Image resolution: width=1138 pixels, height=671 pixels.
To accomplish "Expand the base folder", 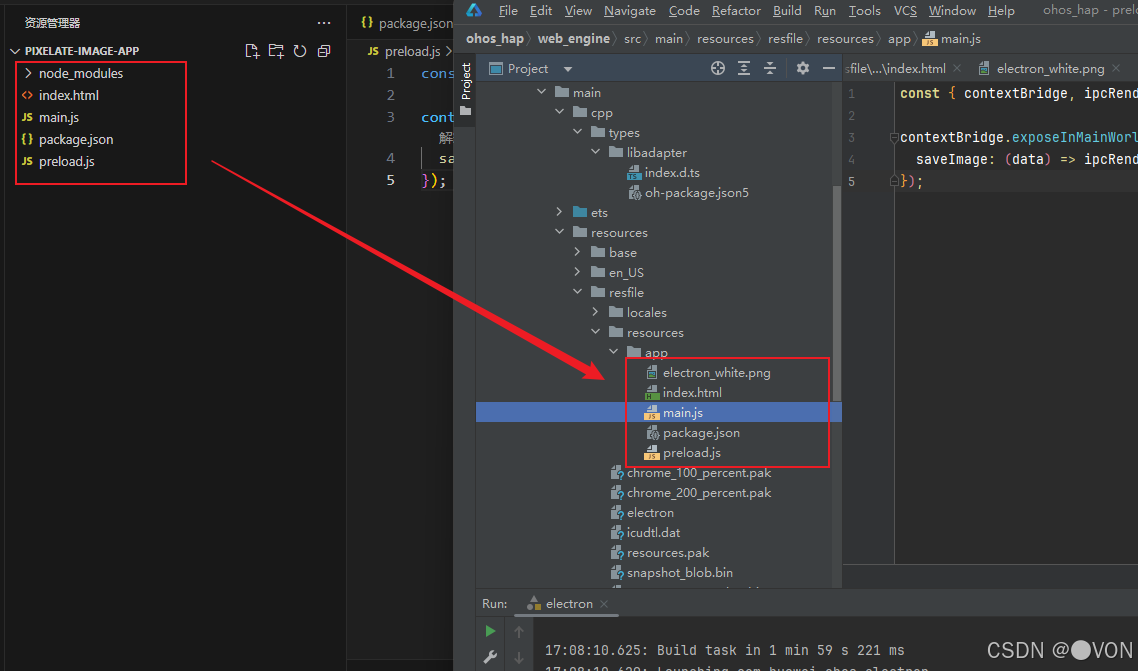I will 578,252.
